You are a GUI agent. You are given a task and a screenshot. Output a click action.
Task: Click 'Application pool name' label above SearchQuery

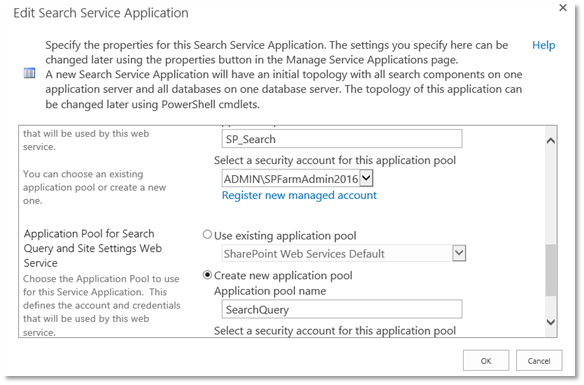click(x=270, y=291)
